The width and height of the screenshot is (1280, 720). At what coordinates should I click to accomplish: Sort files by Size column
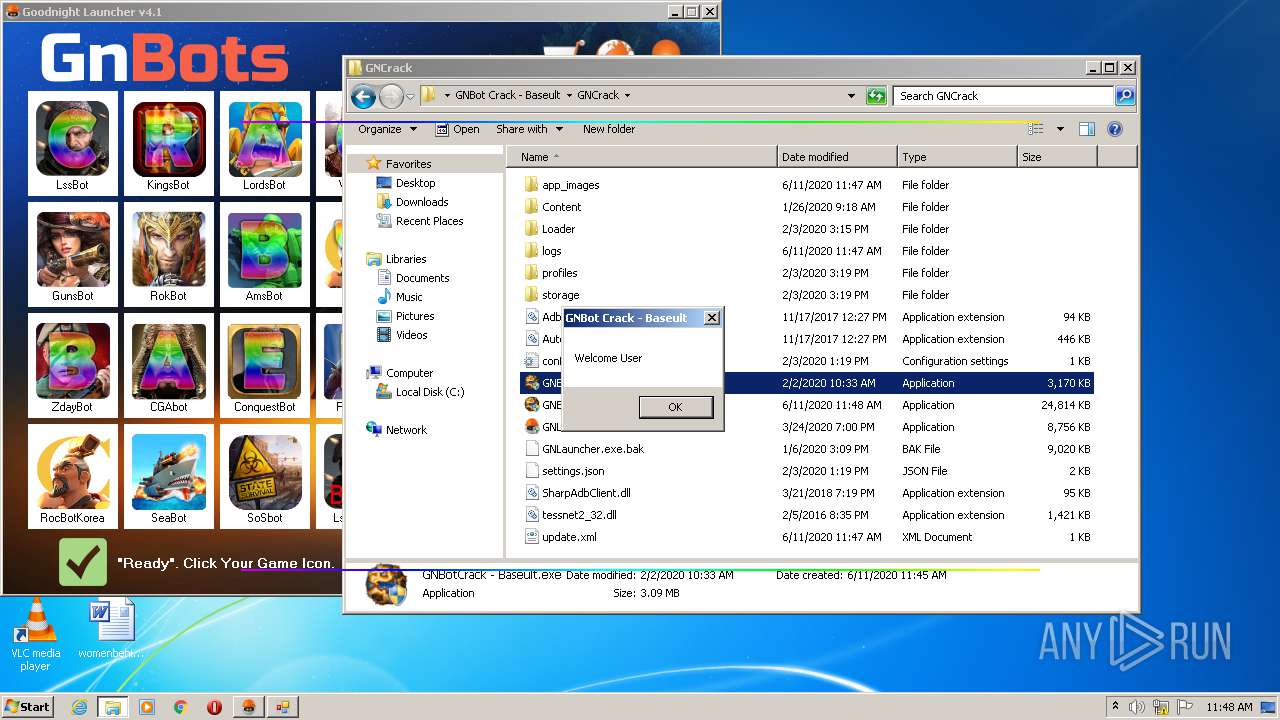tap(1057, 157)
